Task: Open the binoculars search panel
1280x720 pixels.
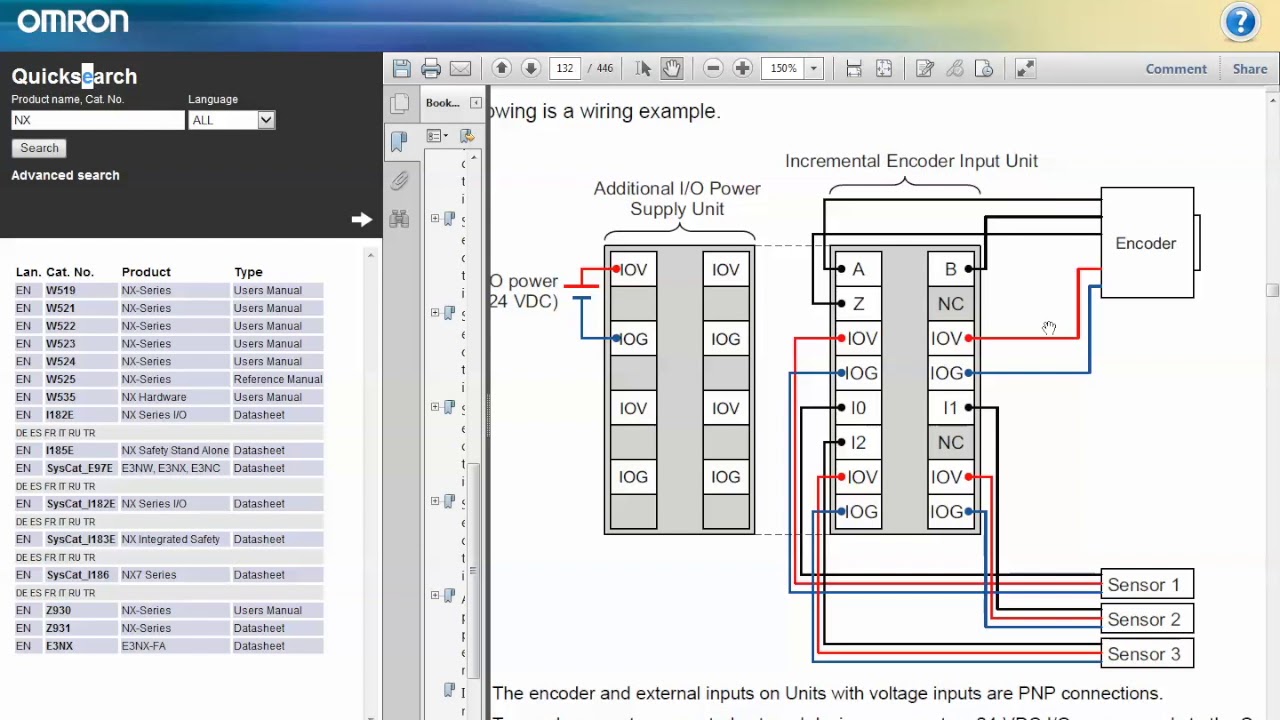Action: (x=399, y=219)
